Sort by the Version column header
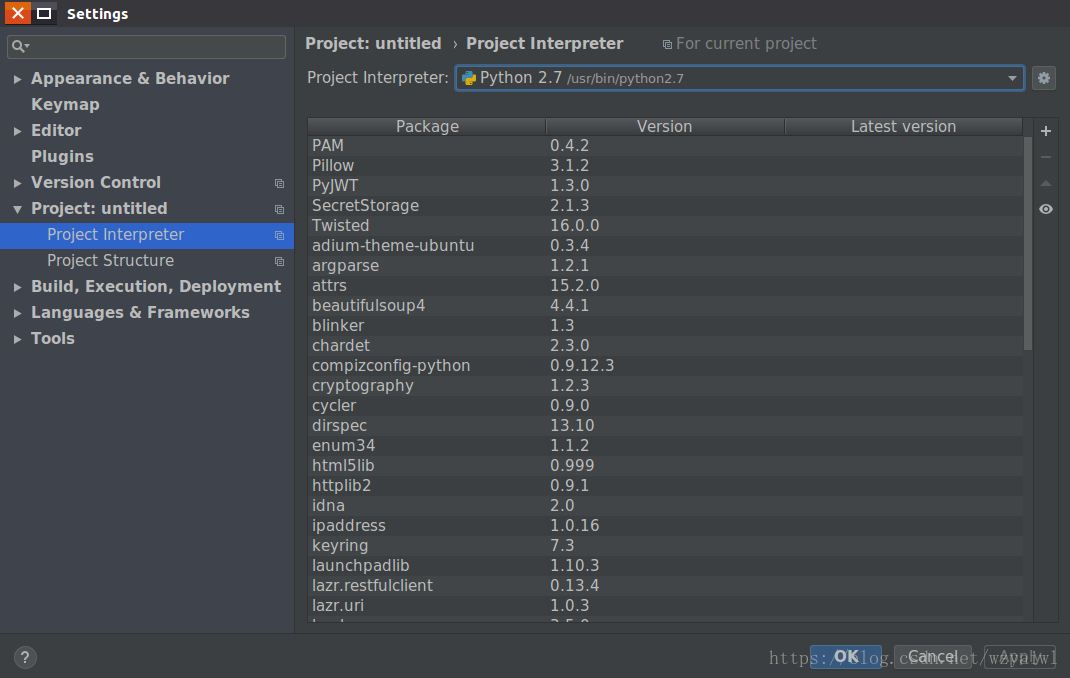 [665, 127]
